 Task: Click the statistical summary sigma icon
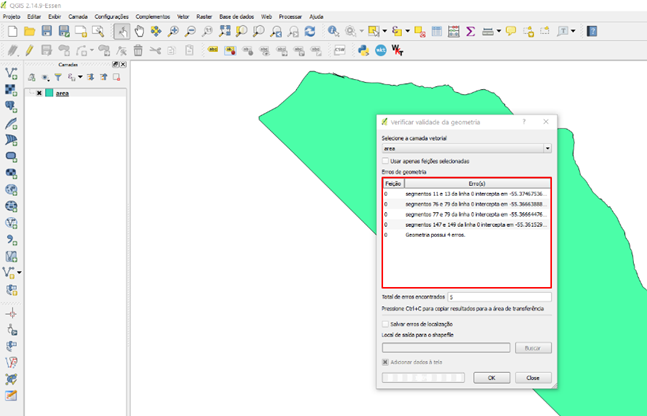coord(470,31)
